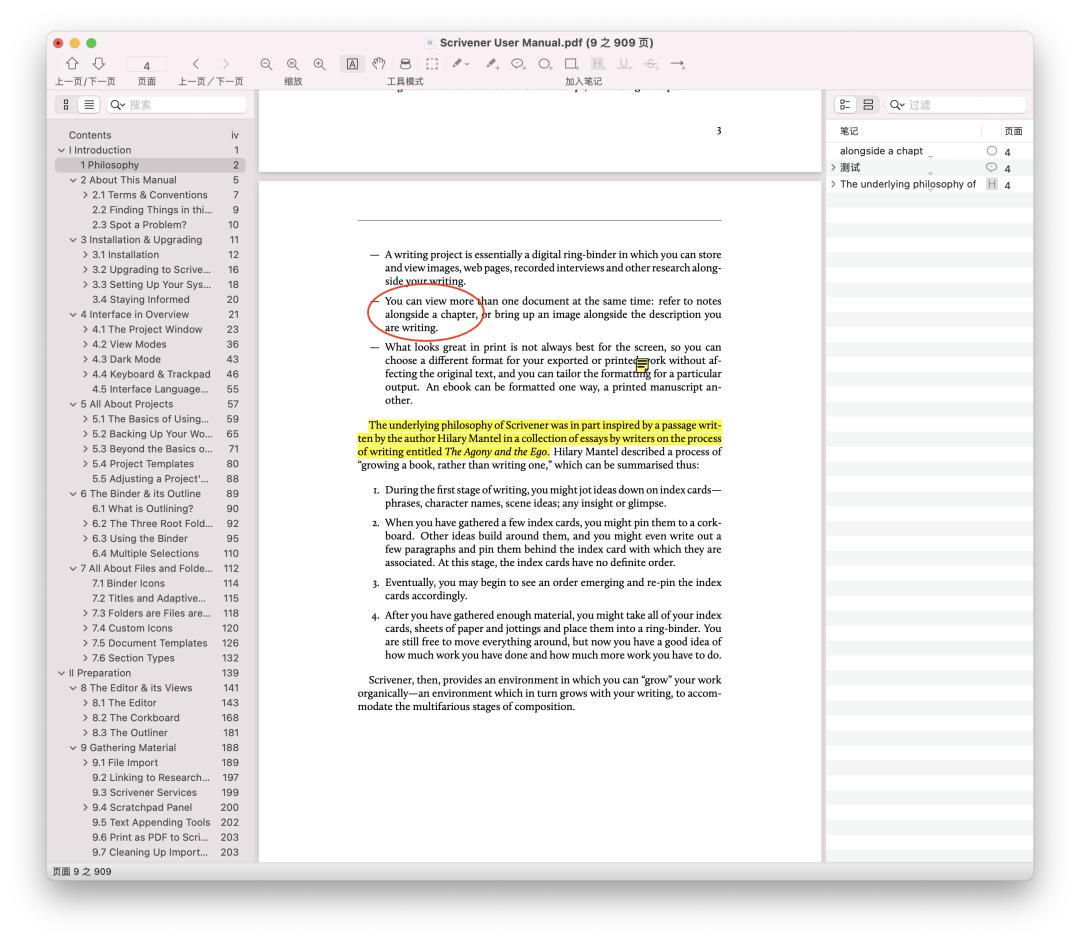Open the note tool dropdown arrow
The width and height of the screenshot is (1080, 942).
tap(468, 64)
